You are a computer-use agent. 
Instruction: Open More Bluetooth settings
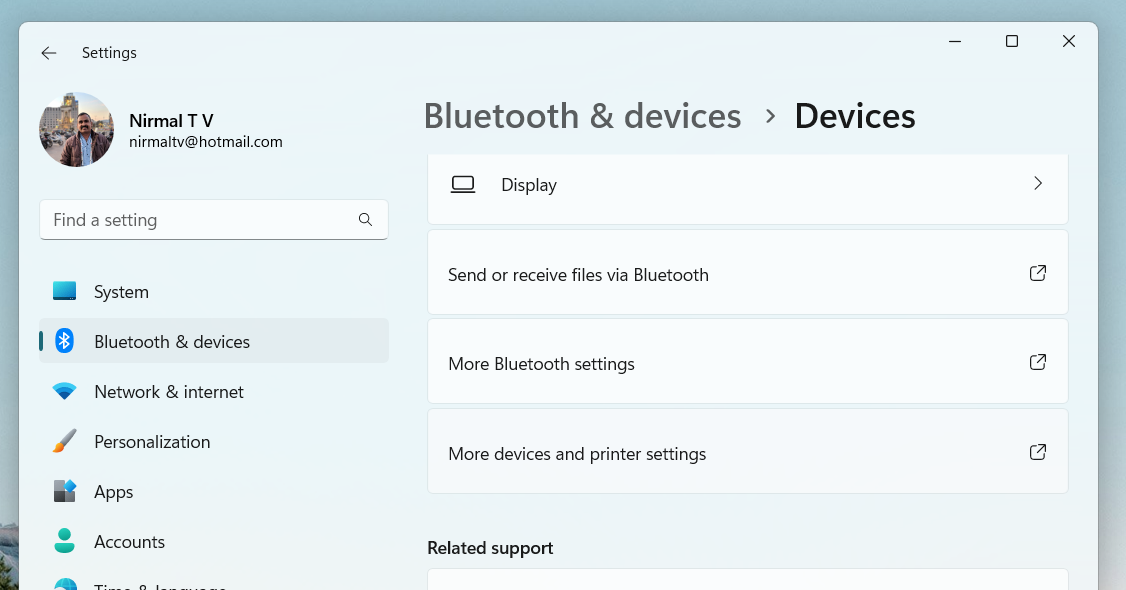748,362
